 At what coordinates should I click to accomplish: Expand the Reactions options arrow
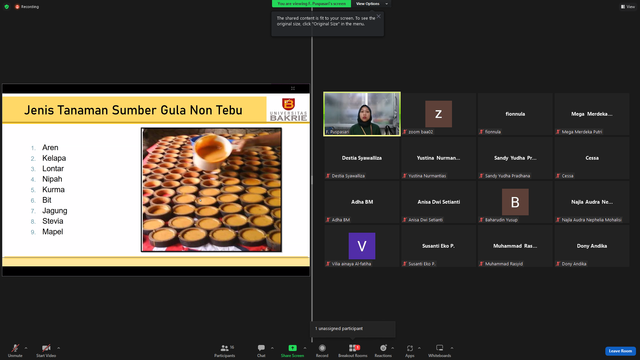pyautogui.click(x=393, y=348)
